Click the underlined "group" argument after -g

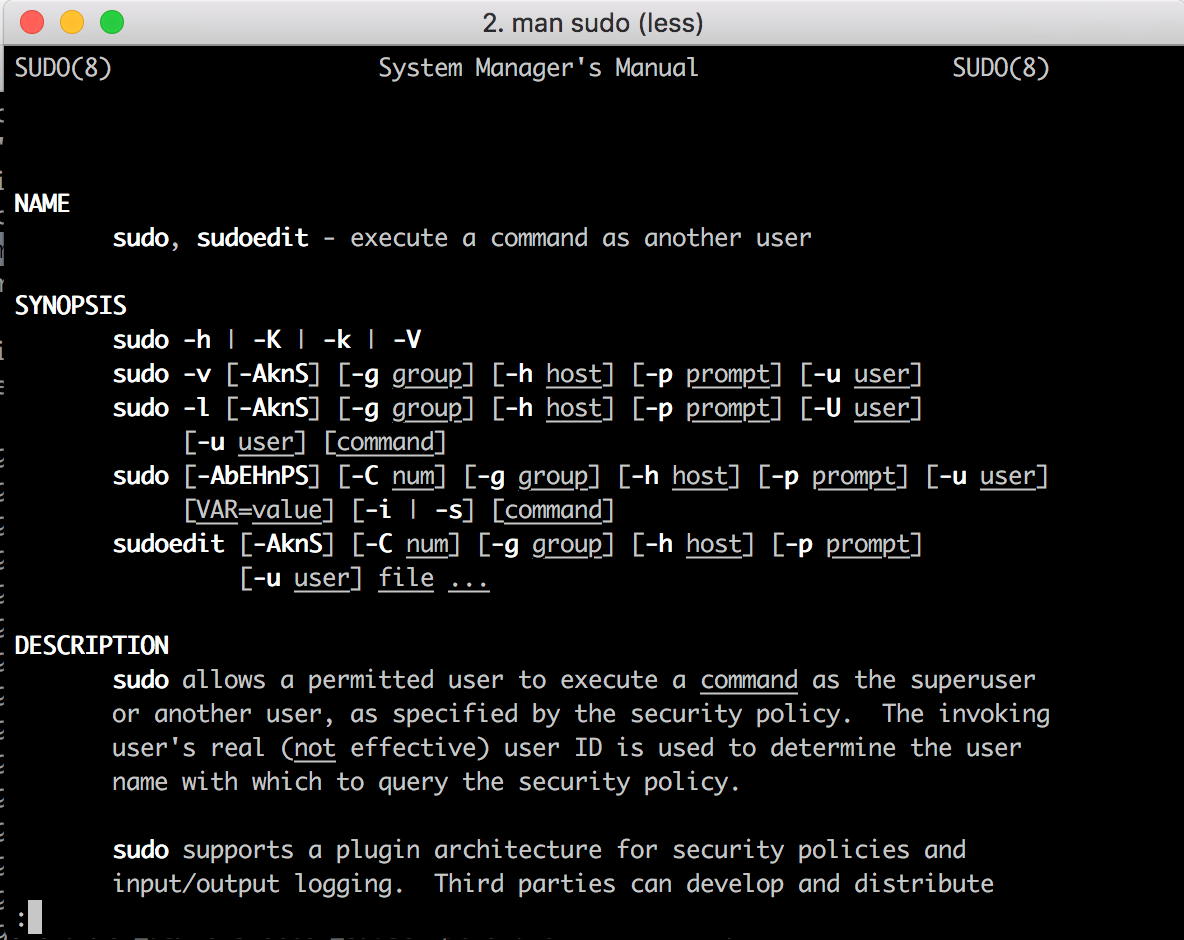(427, 374)
